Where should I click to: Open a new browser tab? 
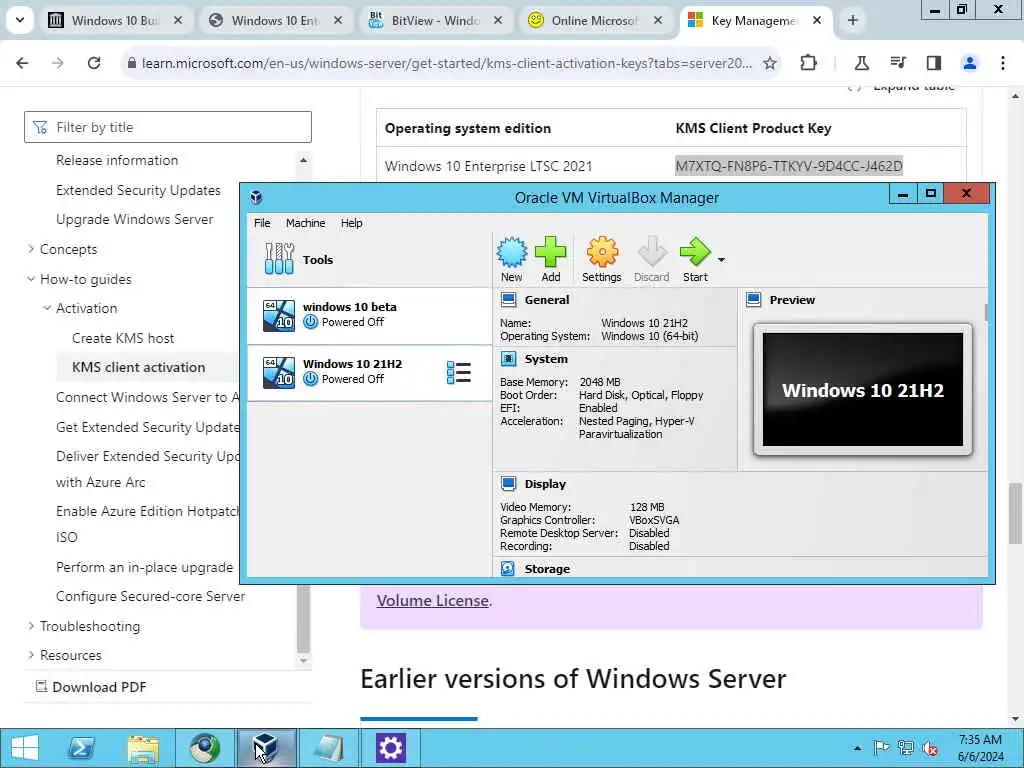coord(852,20)
